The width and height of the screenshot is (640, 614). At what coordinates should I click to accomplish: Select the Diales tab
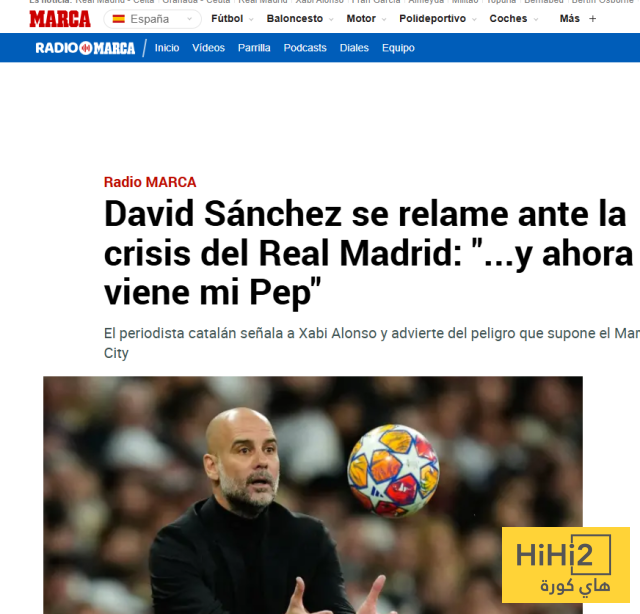point(354,48)
